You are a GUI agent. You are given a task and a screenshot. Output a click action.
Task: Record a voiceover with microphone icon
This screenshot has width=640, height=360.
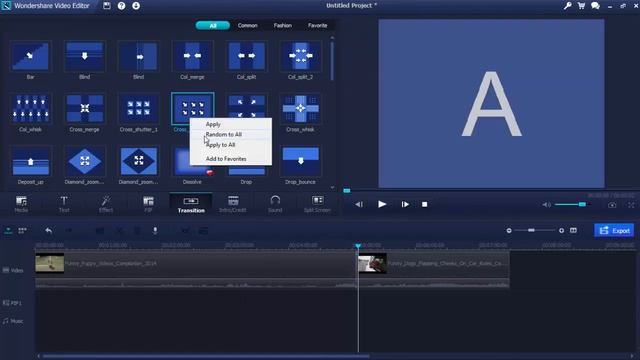(x=155, y=231)
